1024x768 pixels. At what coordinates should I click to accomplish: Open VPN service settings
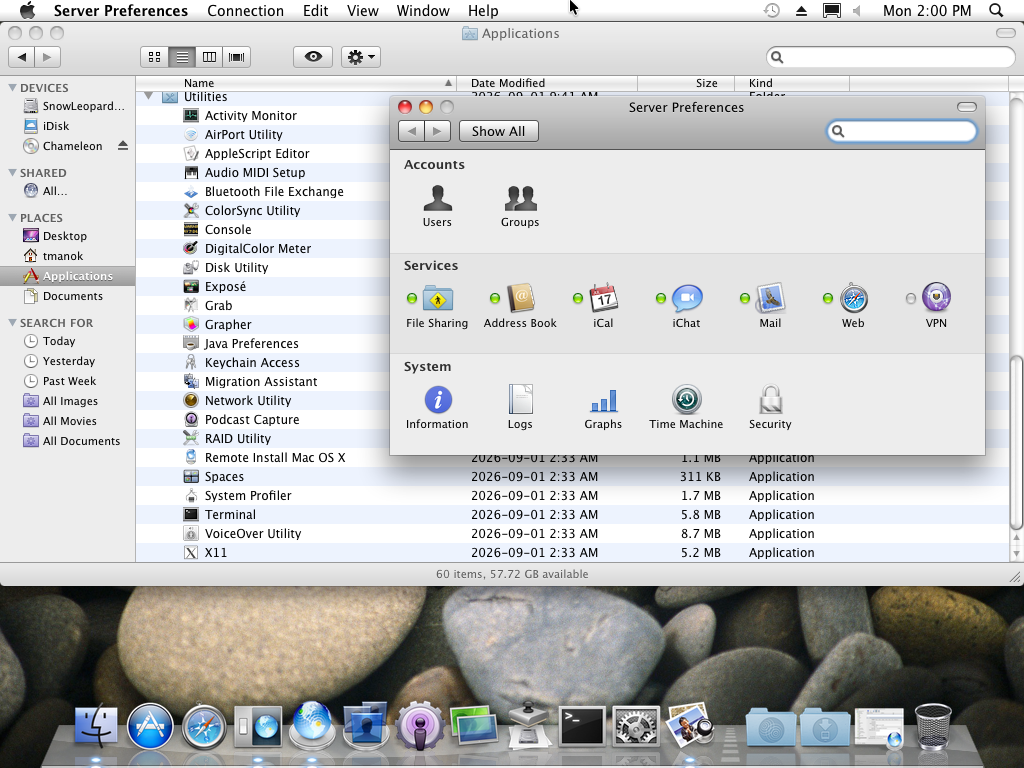pyautogui.click(x=936, y=306)
